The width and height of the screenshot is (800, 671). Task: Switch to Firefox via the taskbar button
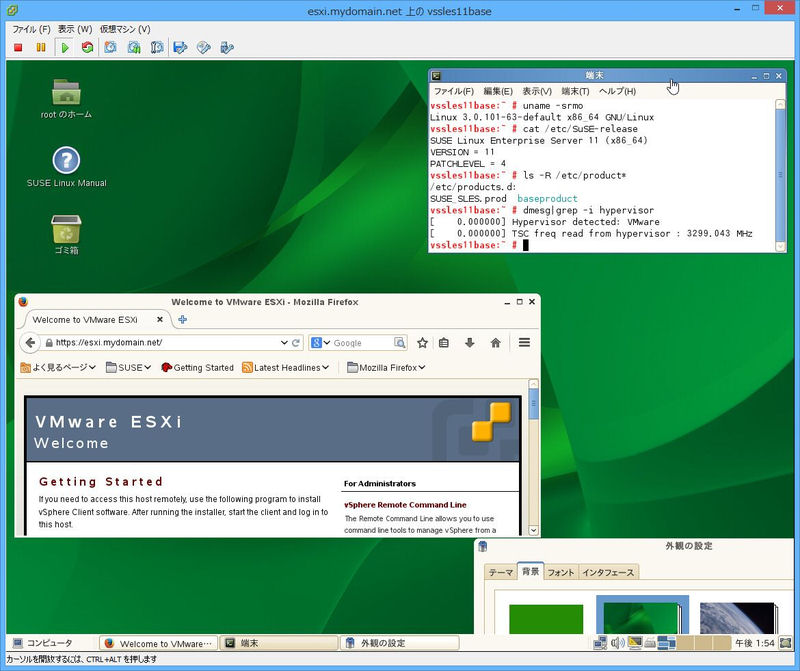tap(158, 643)
